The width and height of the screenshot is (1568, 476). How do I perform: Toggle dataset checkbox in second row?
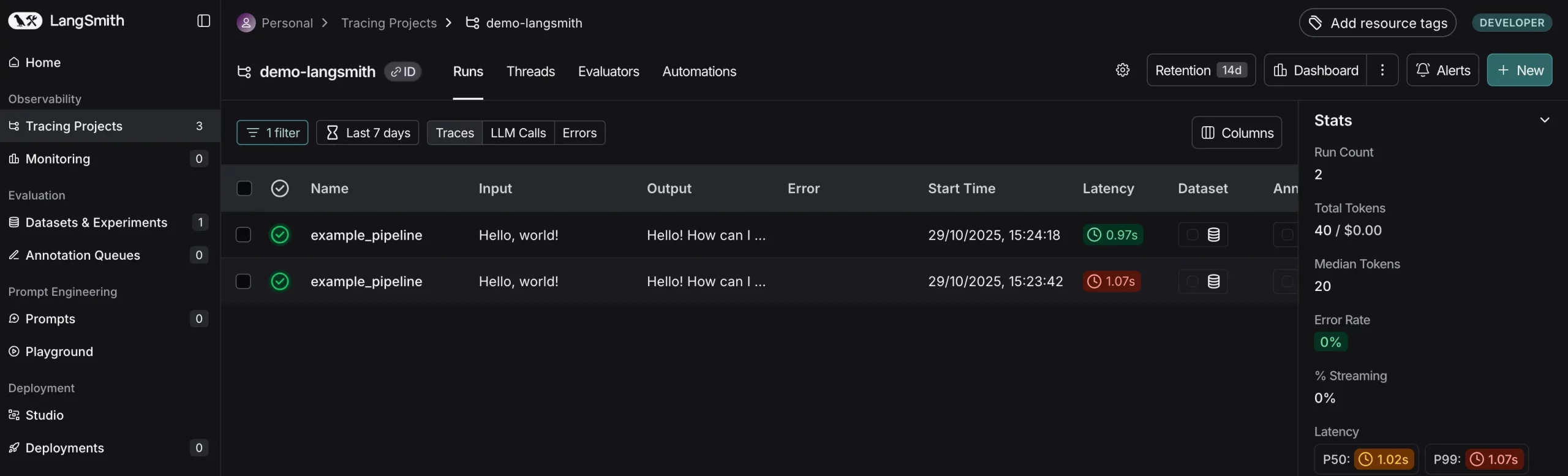(1192, 281)
